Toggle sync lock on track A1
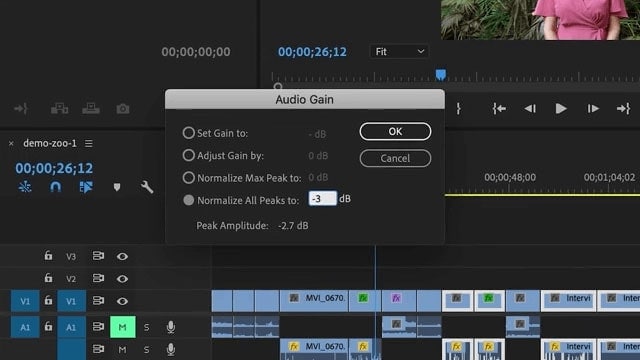This screenshot has height=360, width=640. click(98, 327)
